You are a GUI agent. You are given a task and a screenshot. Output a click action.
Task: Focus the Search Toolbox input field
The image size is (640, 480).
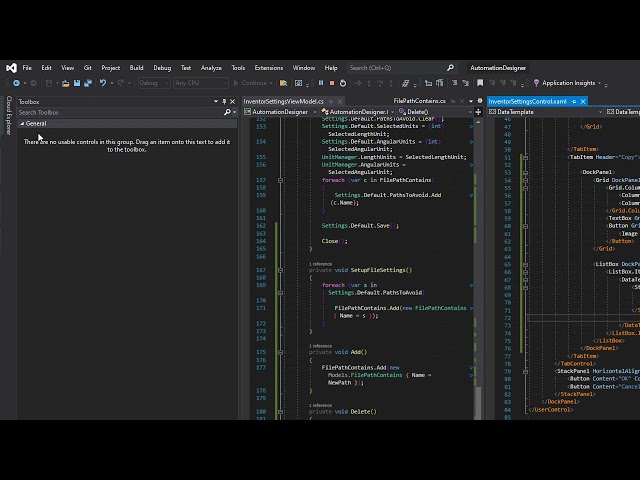(x=120, y=112)
